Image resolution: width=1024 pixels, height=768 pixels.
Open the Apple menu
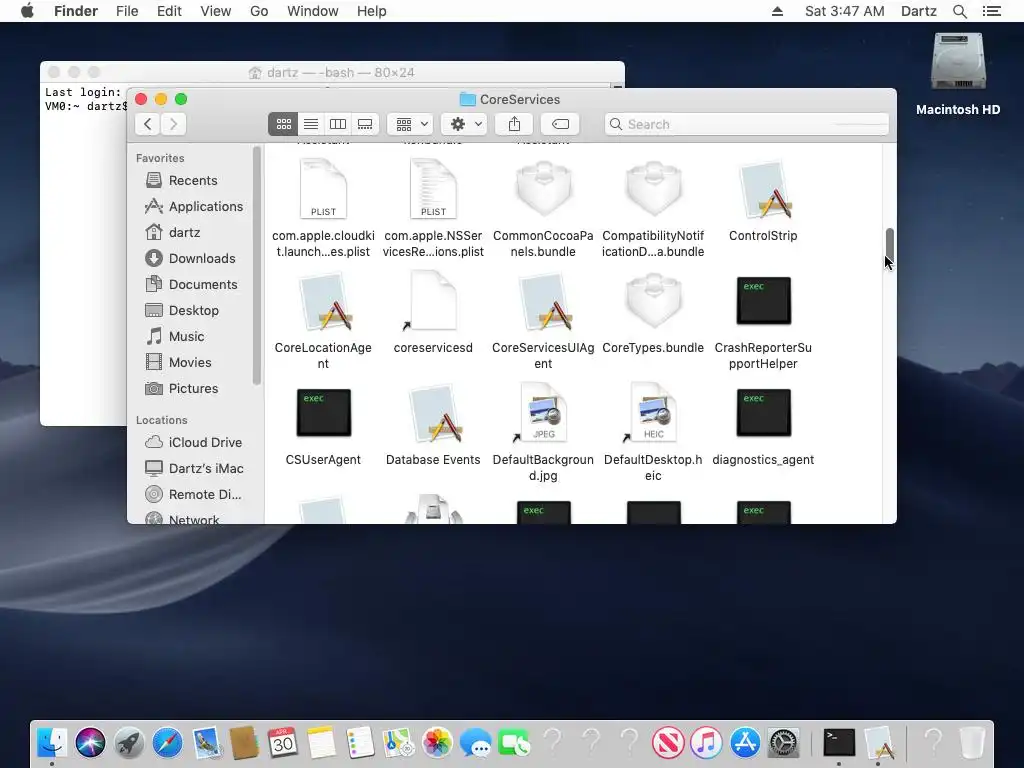[x=27, y=11]
